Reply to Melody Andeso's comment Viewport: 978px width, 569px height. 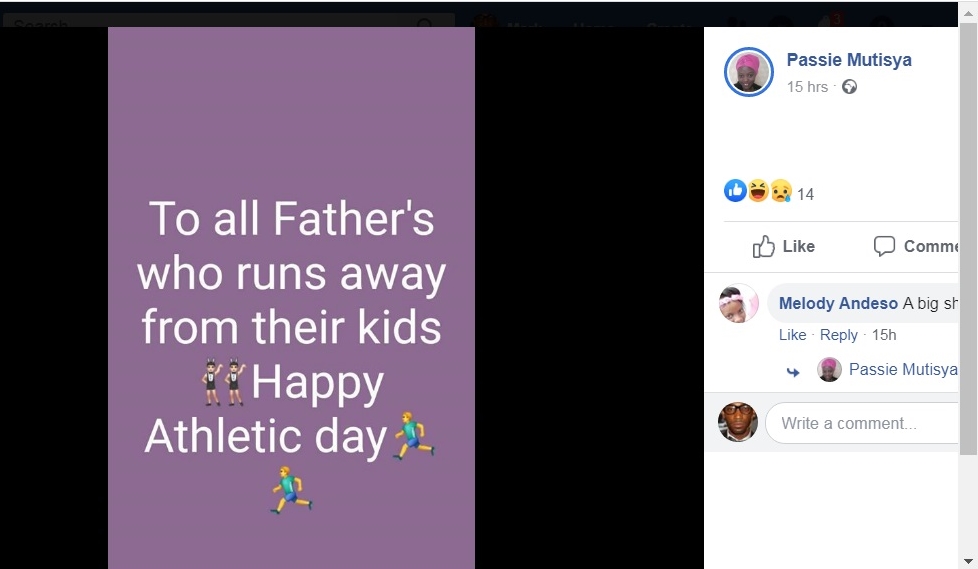pyautogui.click(x=838, y=335)
